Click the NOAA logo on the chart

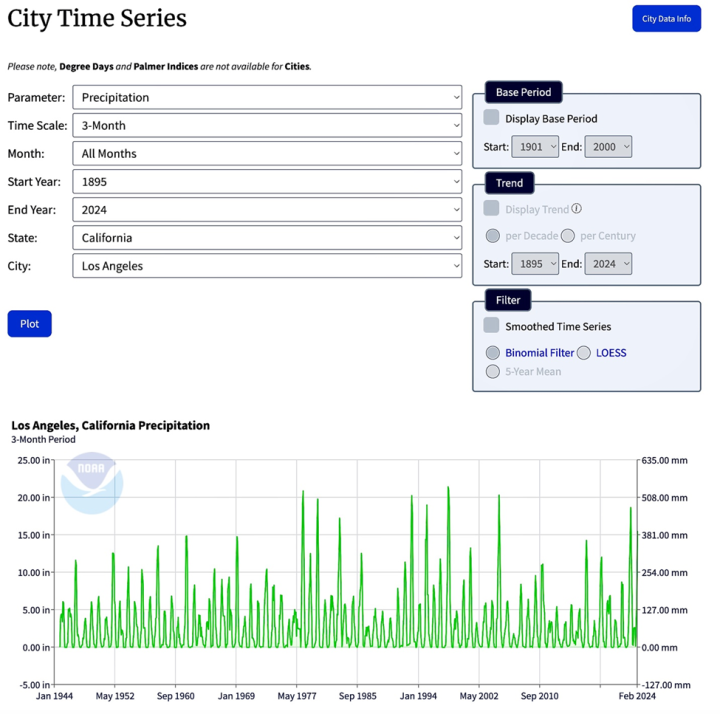coord(91,483)
